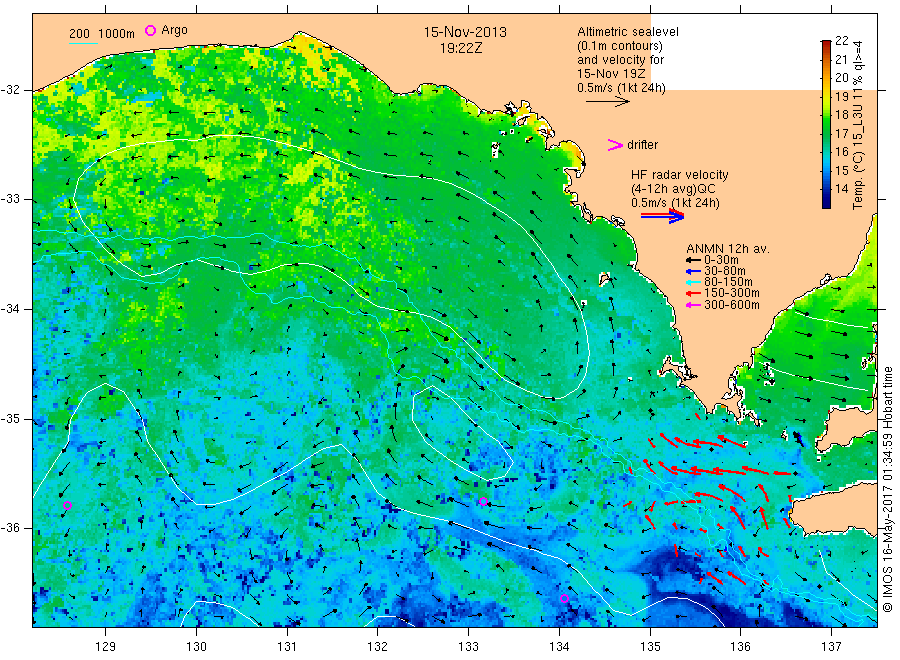The width and height of the screenshot is (900, 660).
Task: Click the Argo float marker near 128.6E, 35.8S
Action: coord(67,506)
